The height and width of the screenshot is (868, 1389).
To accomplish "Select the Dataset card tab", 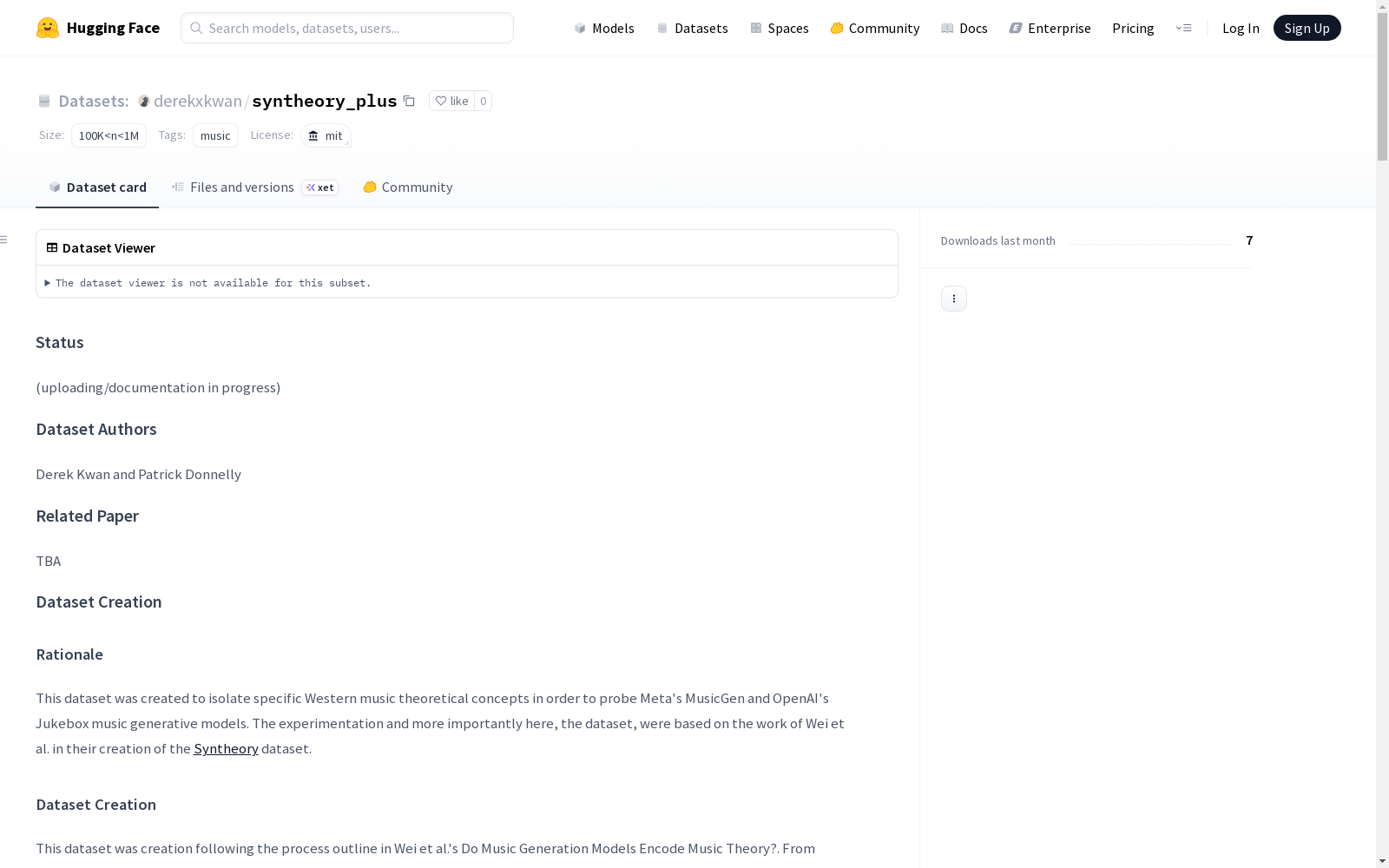I will [x=97, y=187].
